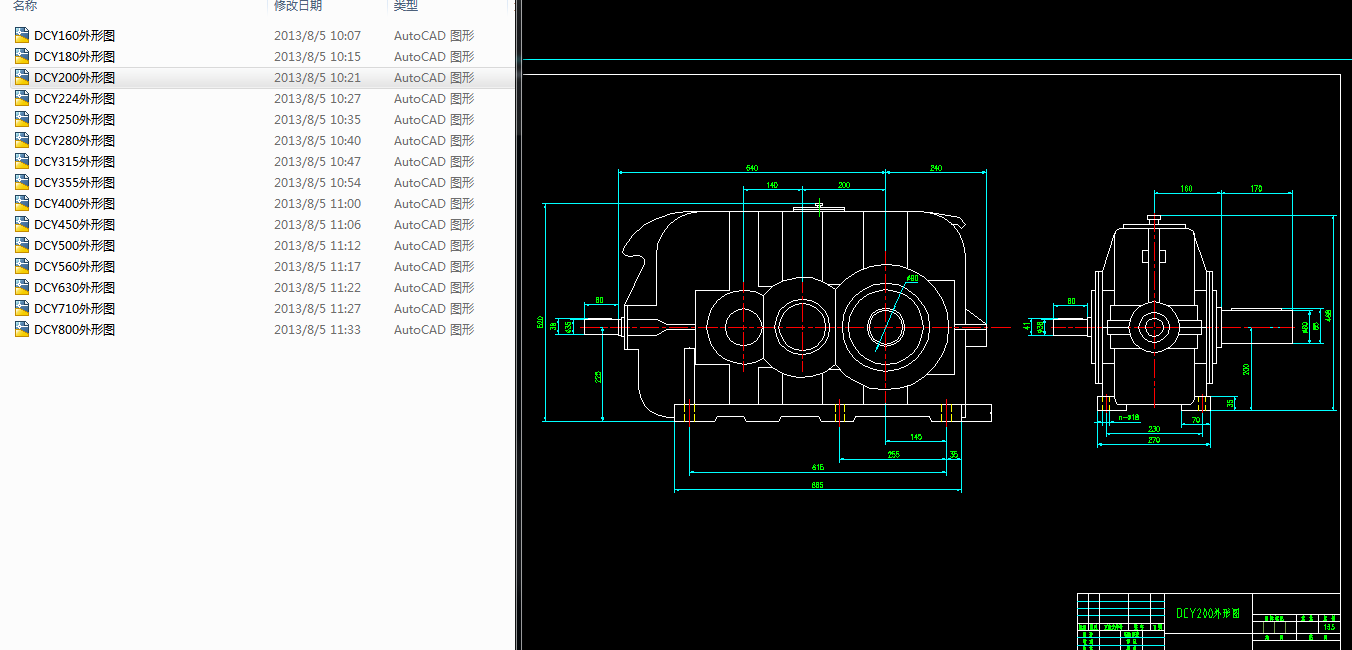1352x650 pixels.
Task: Click the DCY450外形图 file icon
Action: 22,224
